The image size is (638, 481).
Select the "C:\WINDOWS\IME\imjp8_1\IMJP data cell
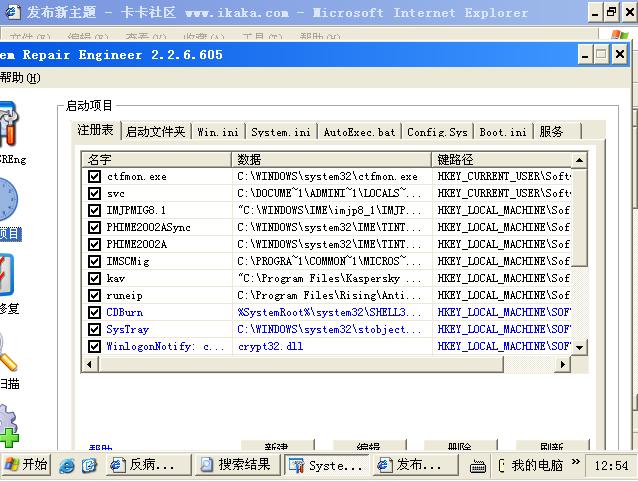pyautogui.click(x=331, y=210)
